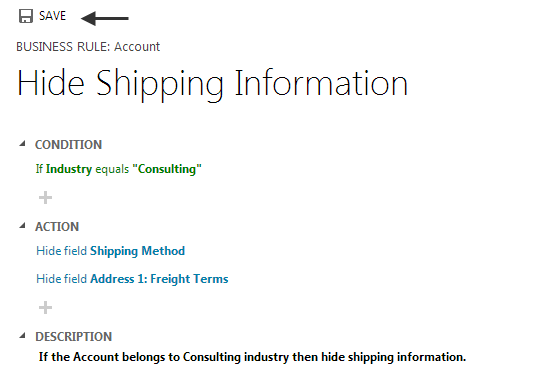Click the ACTION section header
The image size is (534, 391).
tap(57, 227)
